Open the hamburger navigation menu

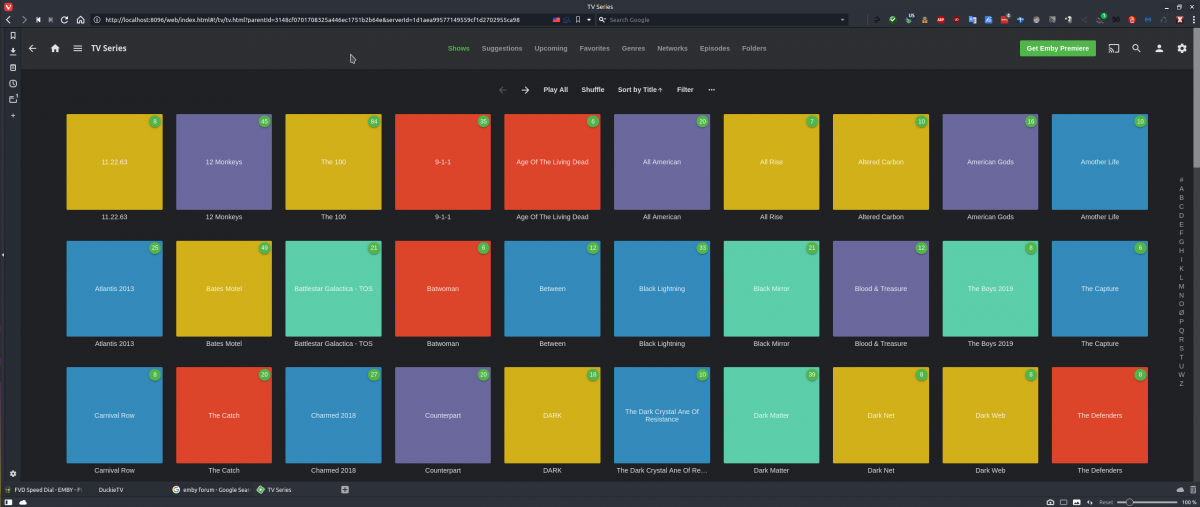pos(77,48)
